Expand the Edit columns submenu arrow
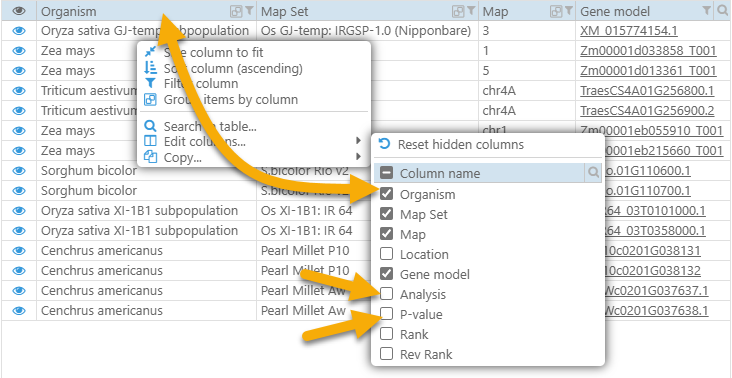 (358, 140)
